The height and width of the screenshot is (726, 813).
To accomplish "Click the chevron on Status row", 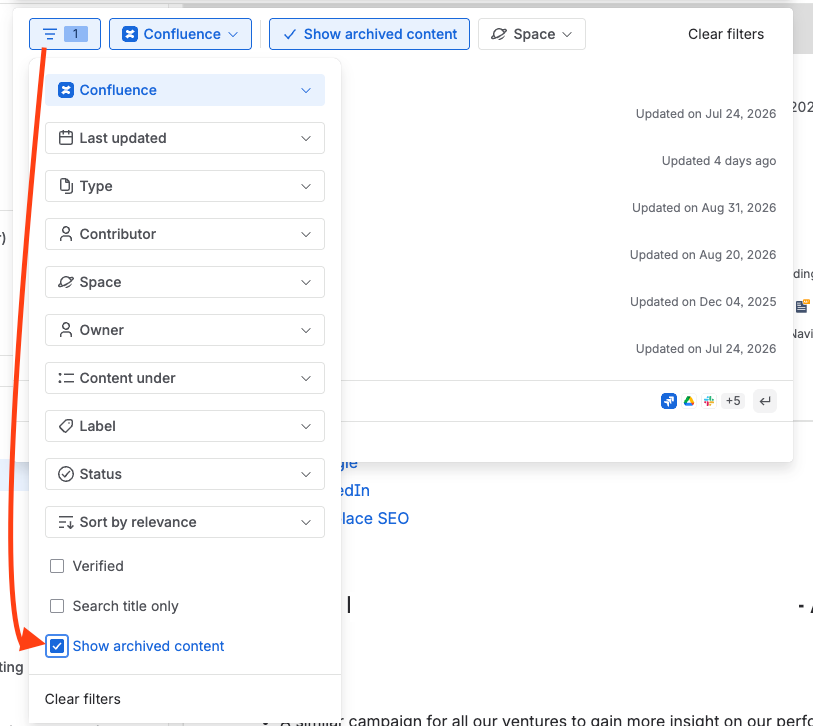I will click(306, 474).
